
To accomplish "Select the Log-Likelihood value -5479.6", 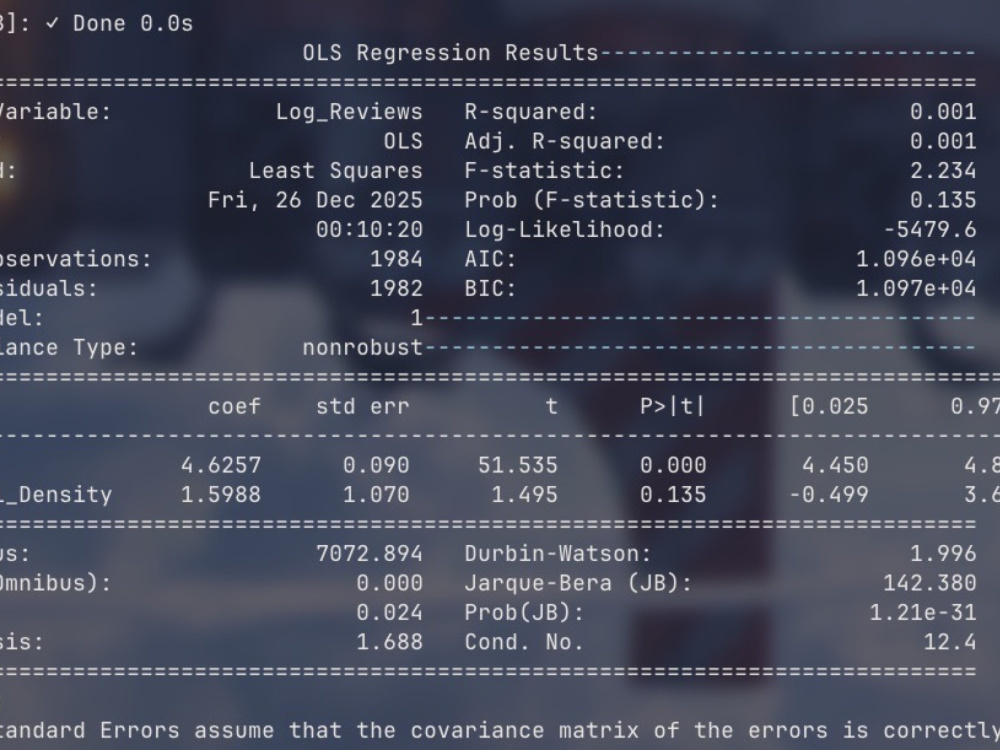I will point(930,230).
